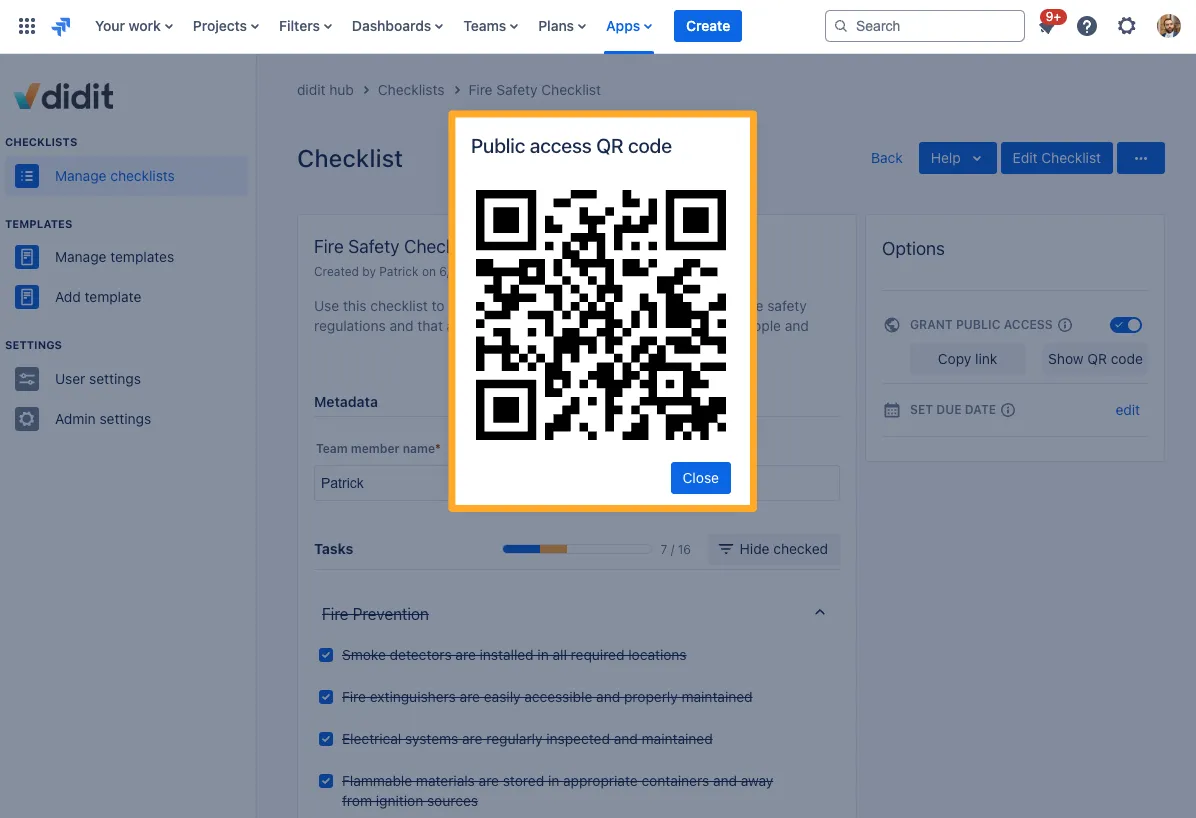This screenshot has height=818, width=1196.
Task: Click the Create button
Action: pyautogui.click(x=708, y=26)
